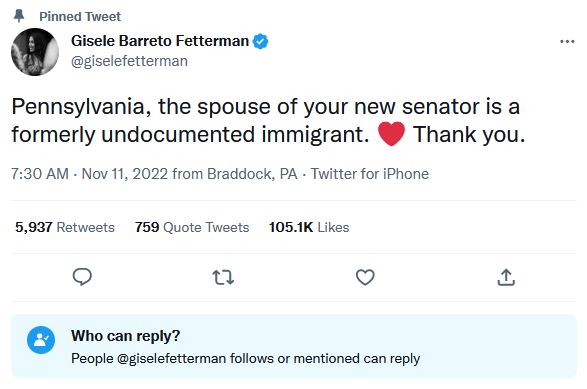Open Gisele Barreto Fetterman's profile picture
The width and height of the screenshot is (587, 389).
35,52
